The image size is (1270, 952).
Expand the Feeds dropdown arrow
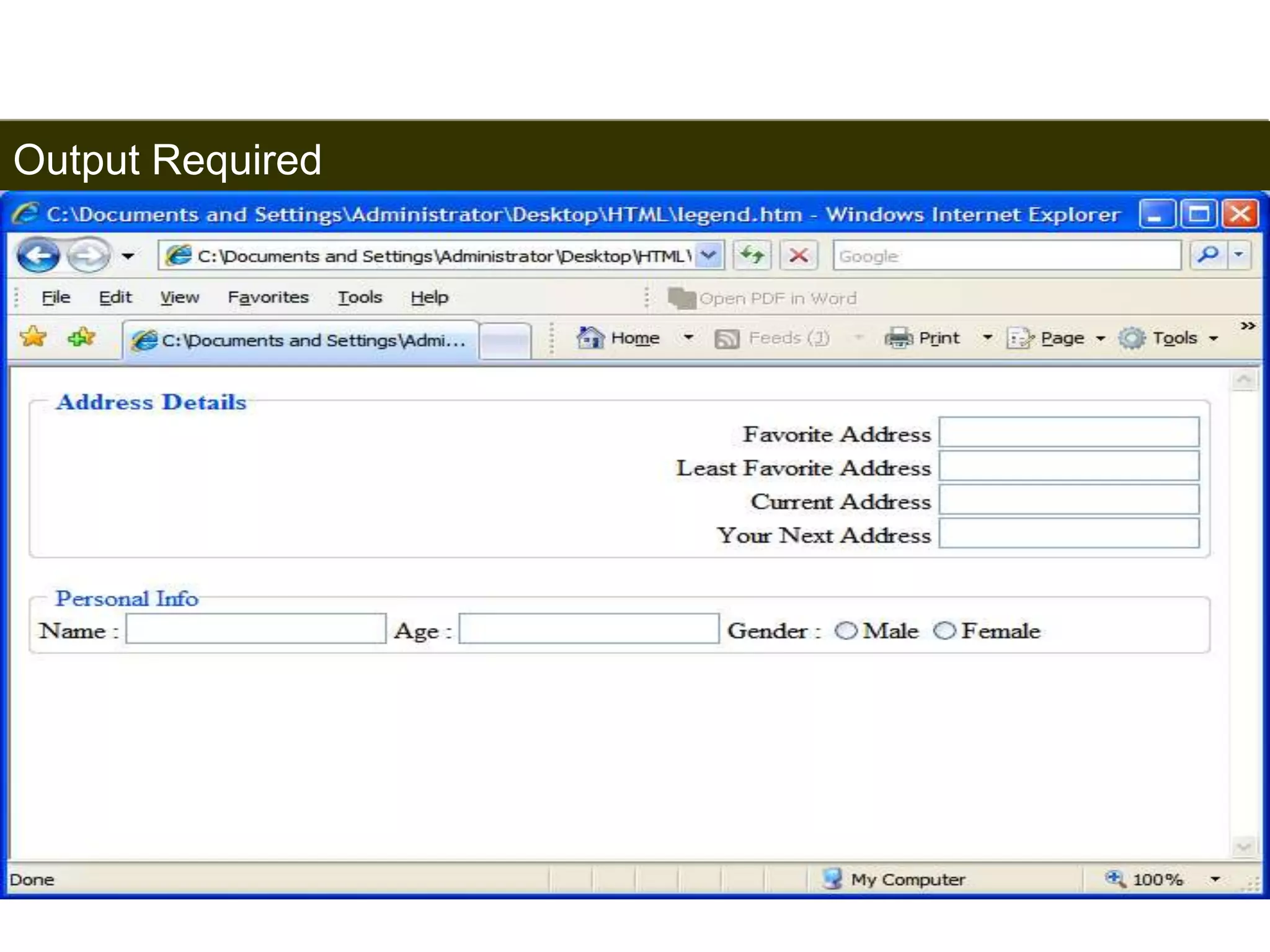pos(859,338)
